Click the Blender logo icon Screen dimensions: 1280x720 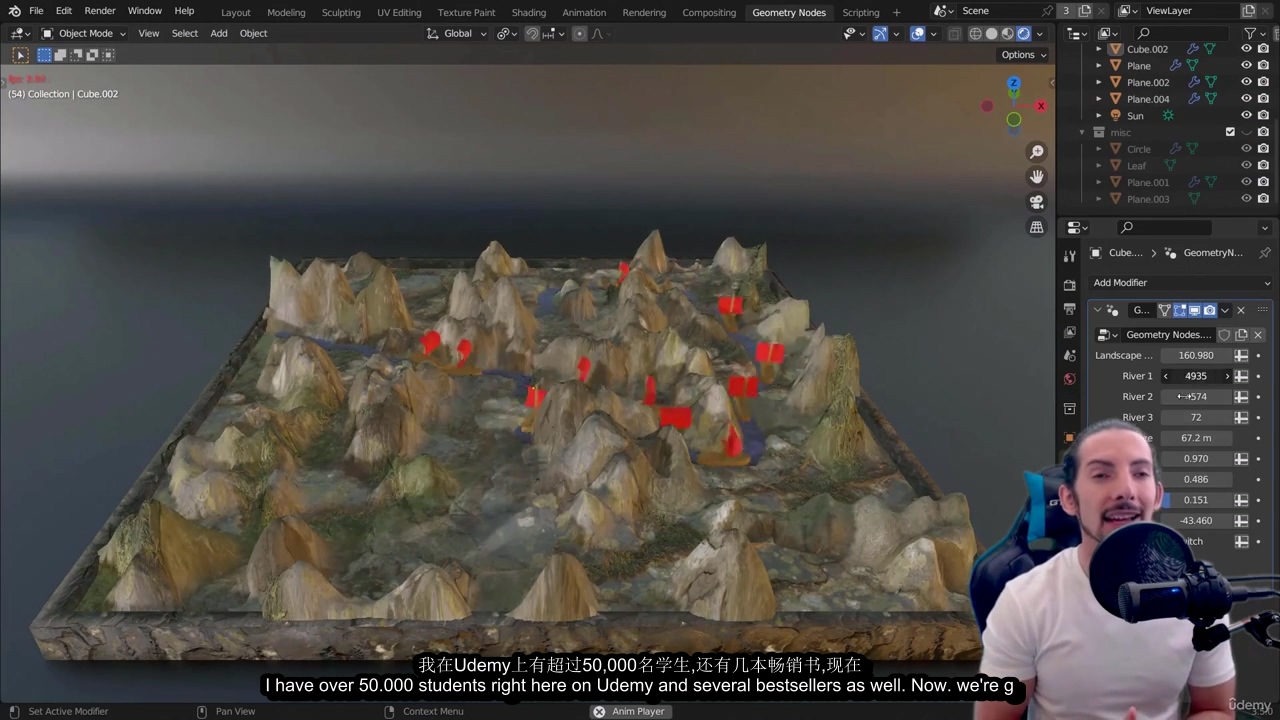(14, 11)
